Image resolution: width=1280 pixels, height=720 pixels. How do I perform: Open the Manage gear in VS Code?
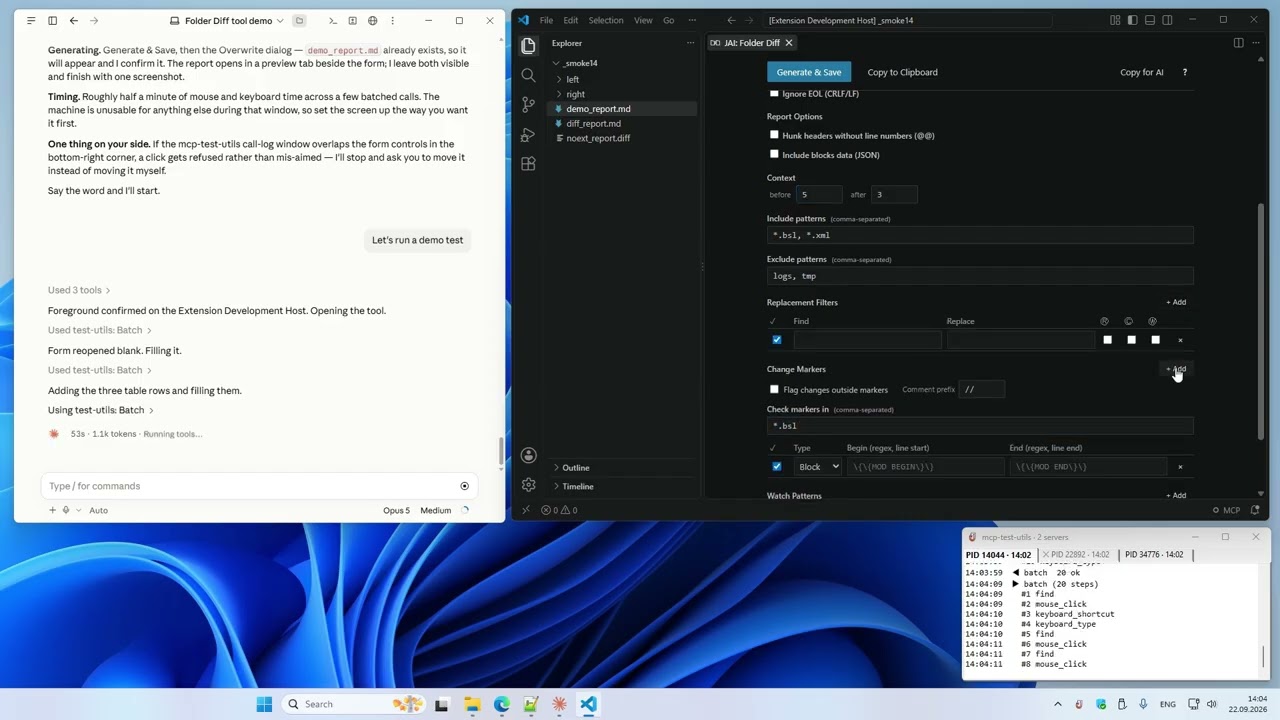pos(528,485)
